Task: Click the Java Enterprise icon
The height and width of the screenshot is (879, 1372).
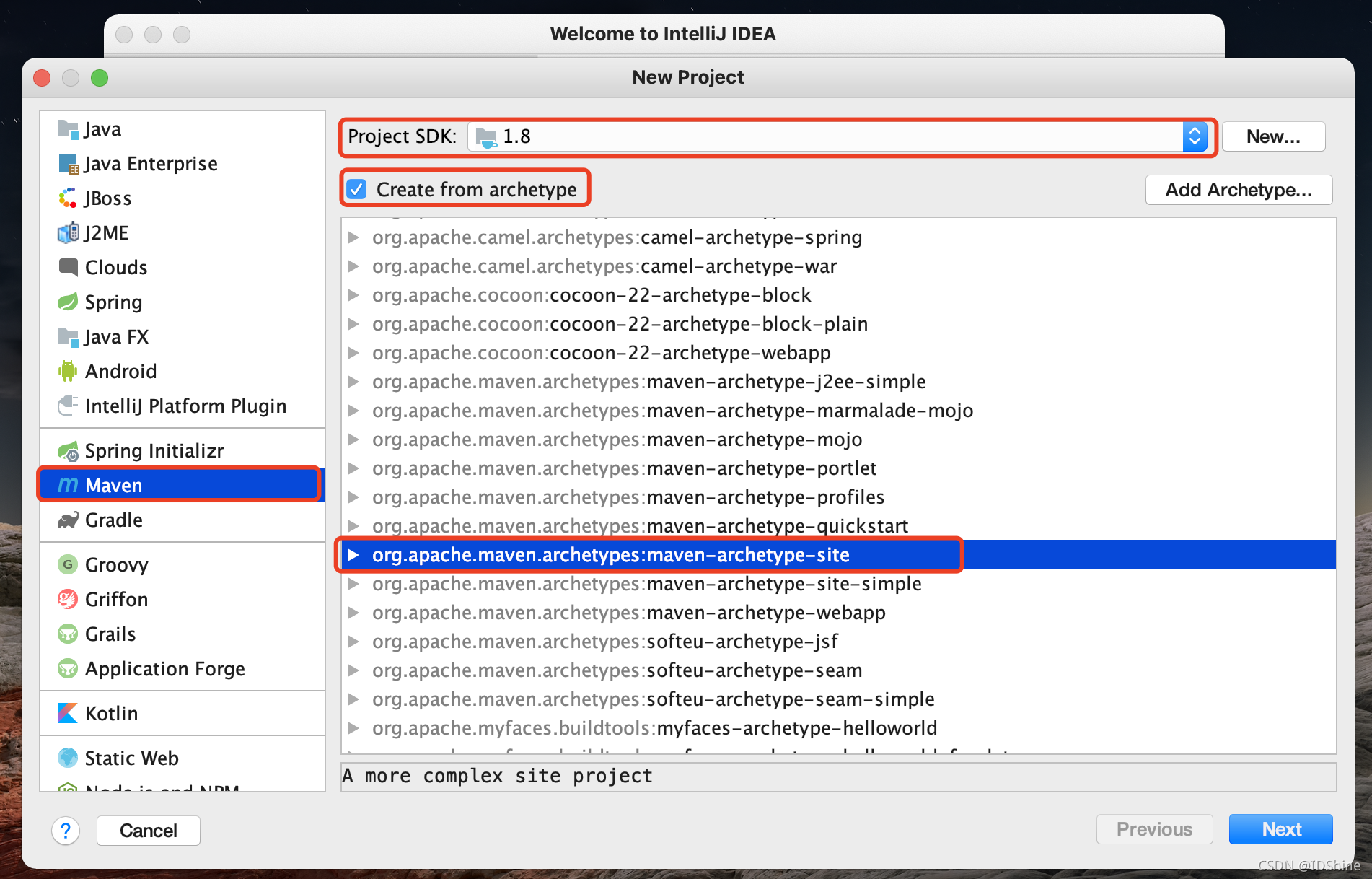Action: coord(68,164)
